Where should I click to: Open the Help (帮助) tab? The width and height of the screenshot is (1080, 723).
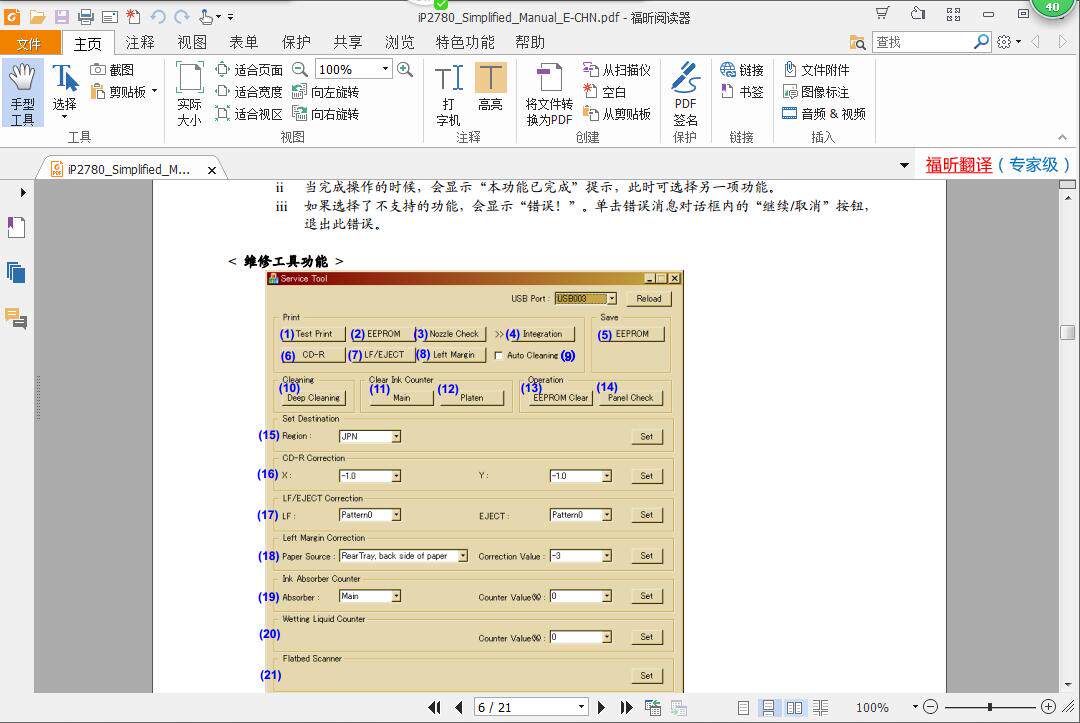(x=530, y=43)
